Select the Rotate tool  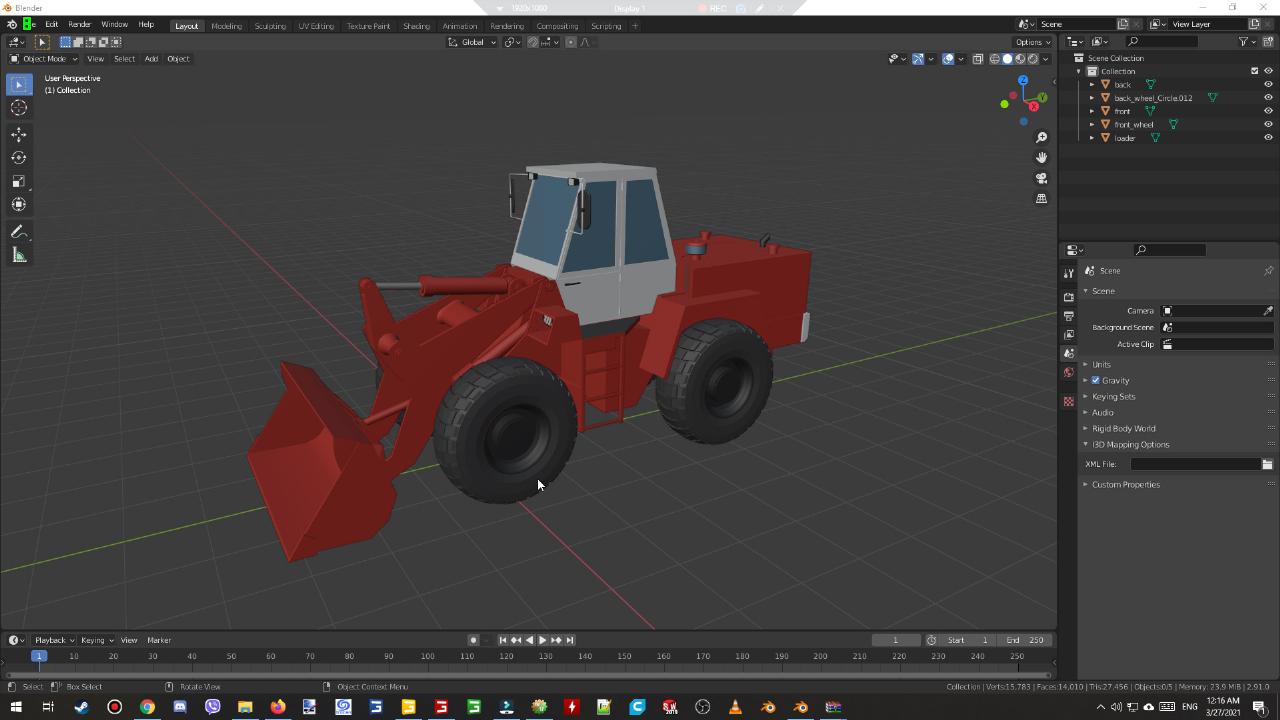coord(19,158)
